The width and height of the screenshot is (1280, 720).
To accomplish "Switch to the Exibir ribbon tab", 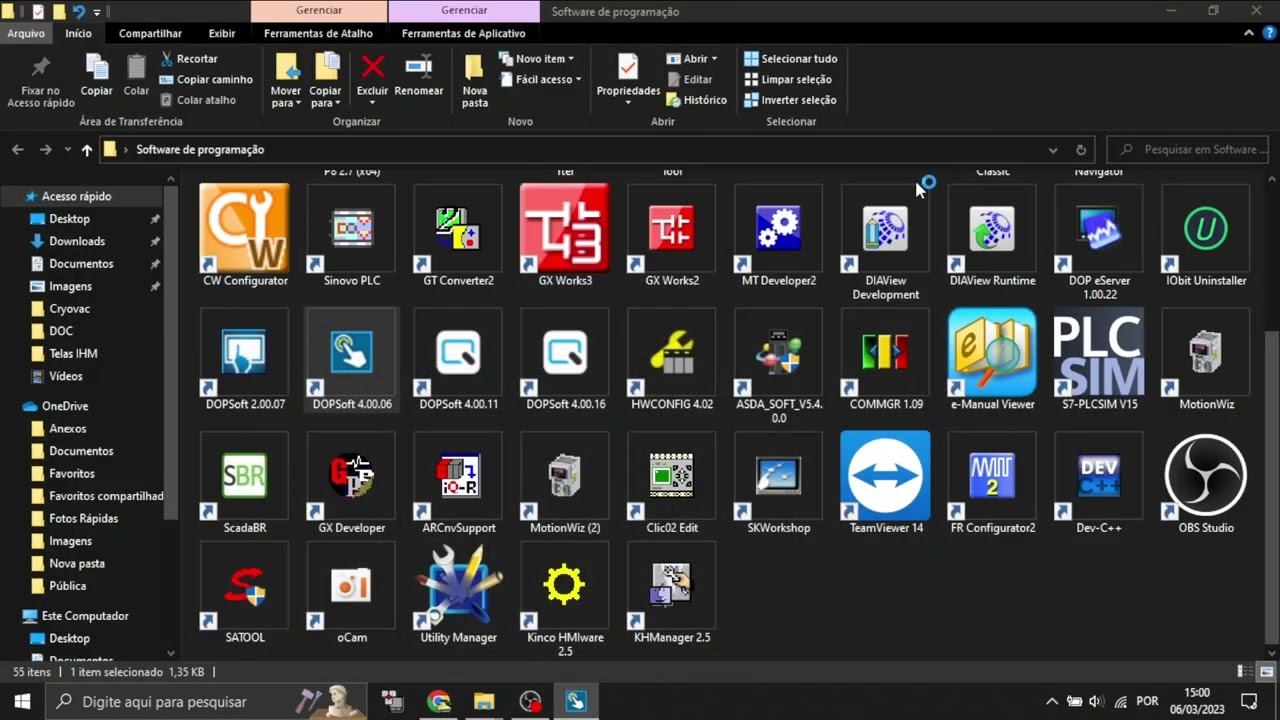I will click(222, 33).
